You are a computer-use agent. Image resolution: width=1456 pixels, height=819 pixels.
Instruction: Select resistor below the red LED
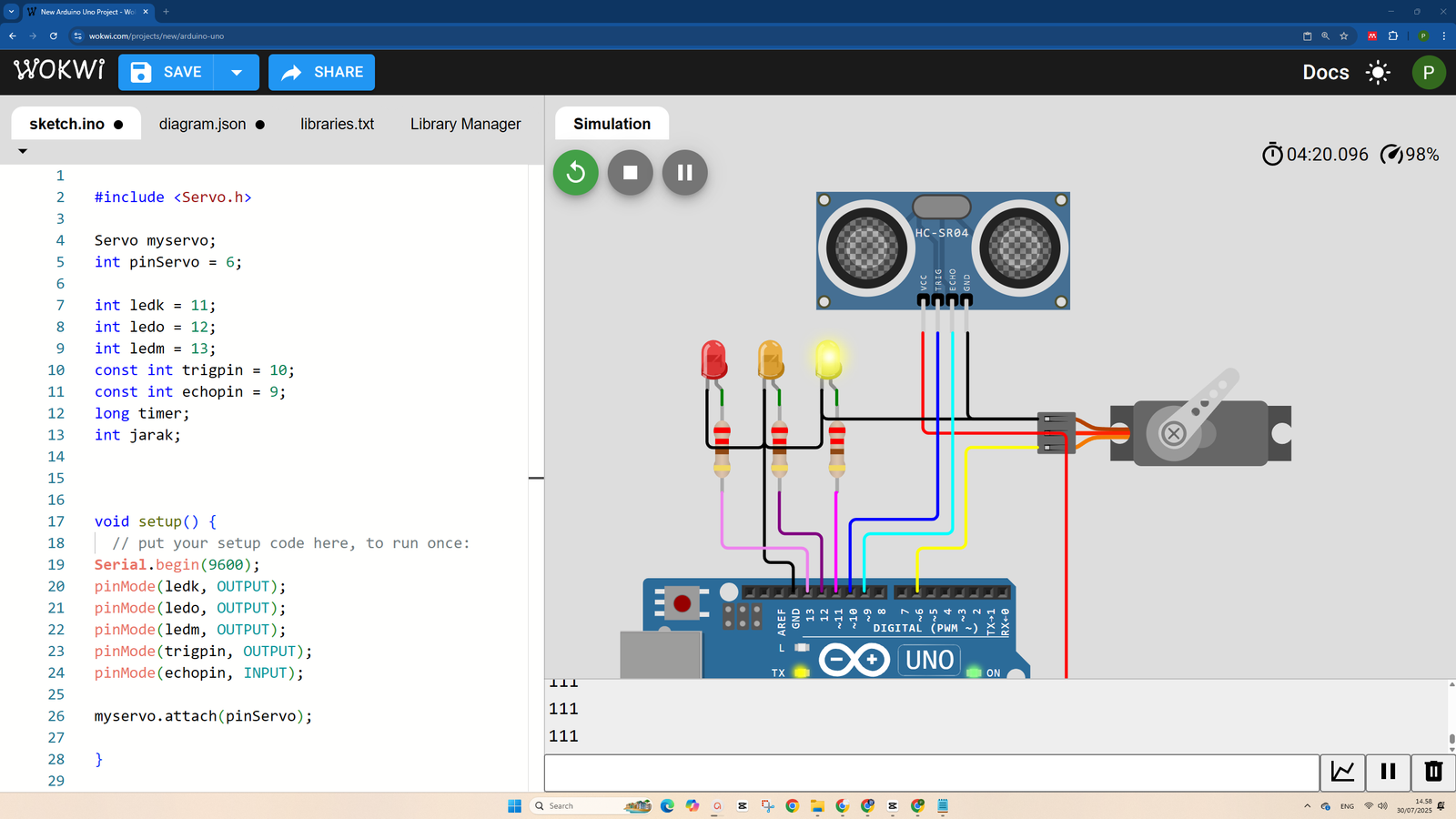(x=722, y=448)
